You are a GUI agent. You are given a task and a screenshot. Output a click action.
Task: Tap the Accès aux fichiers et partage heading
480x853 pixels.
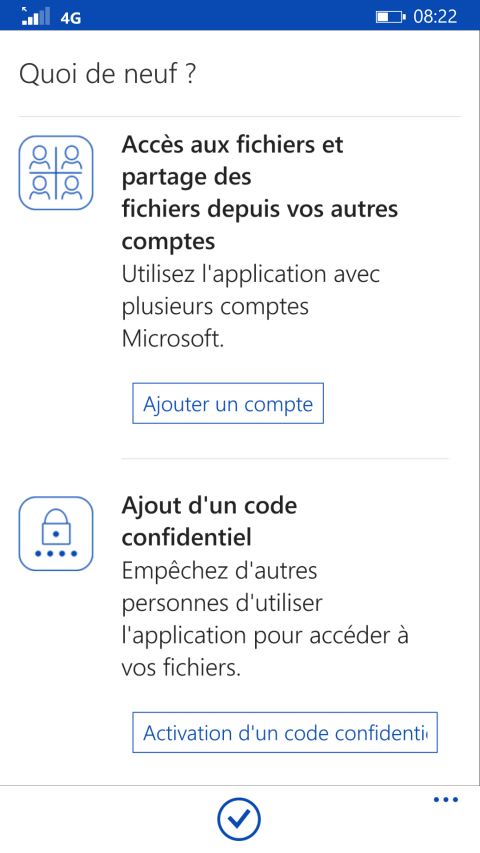click(x=260, y=193)
